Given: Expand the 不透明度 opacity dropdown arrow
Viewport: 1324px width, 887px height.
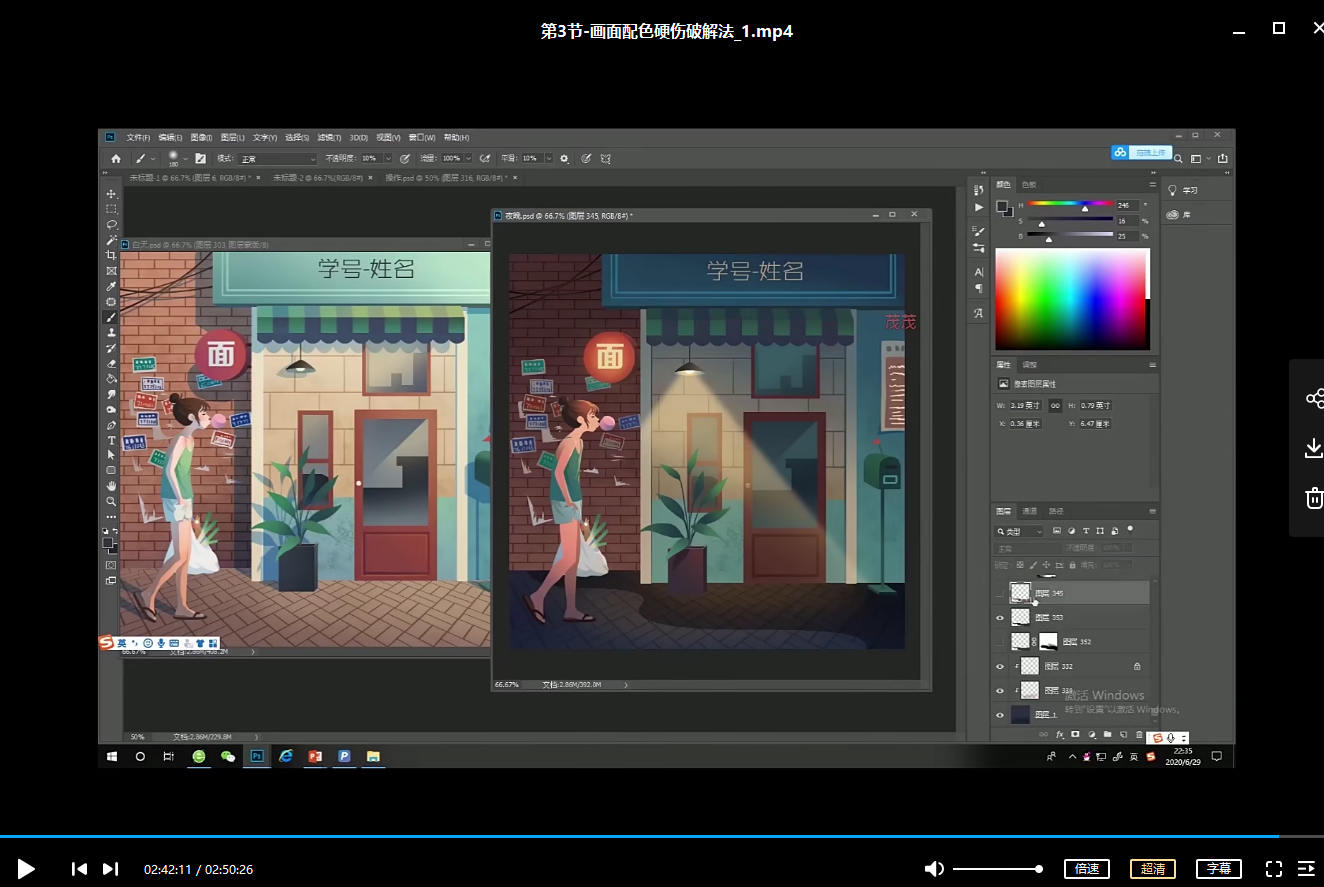Looking at the screenshot, I should click(388, 158).
